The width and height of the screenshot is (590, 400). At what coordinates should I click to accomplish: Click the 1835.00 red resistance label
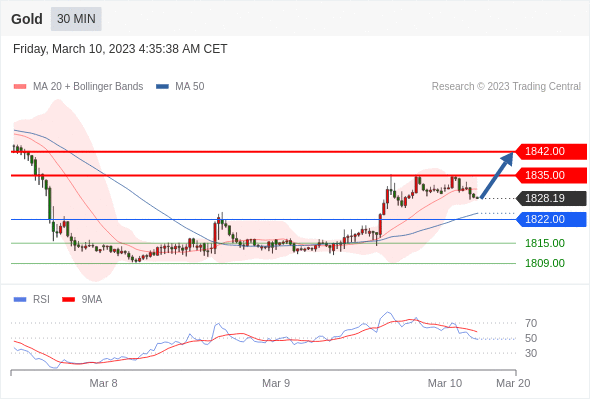click(551, 175)
